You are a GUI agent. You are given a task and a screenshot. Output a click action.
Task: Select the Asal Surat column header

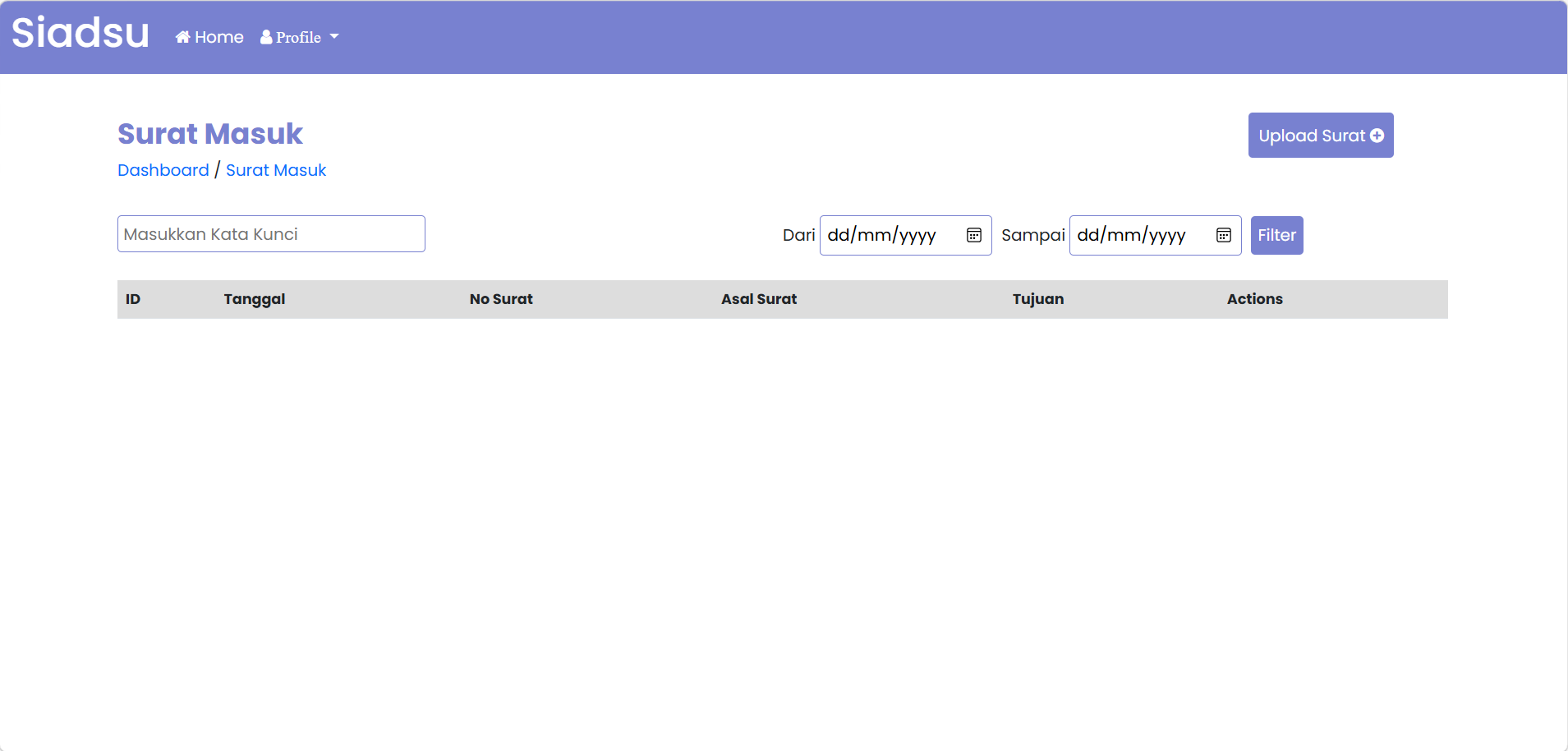759,299
